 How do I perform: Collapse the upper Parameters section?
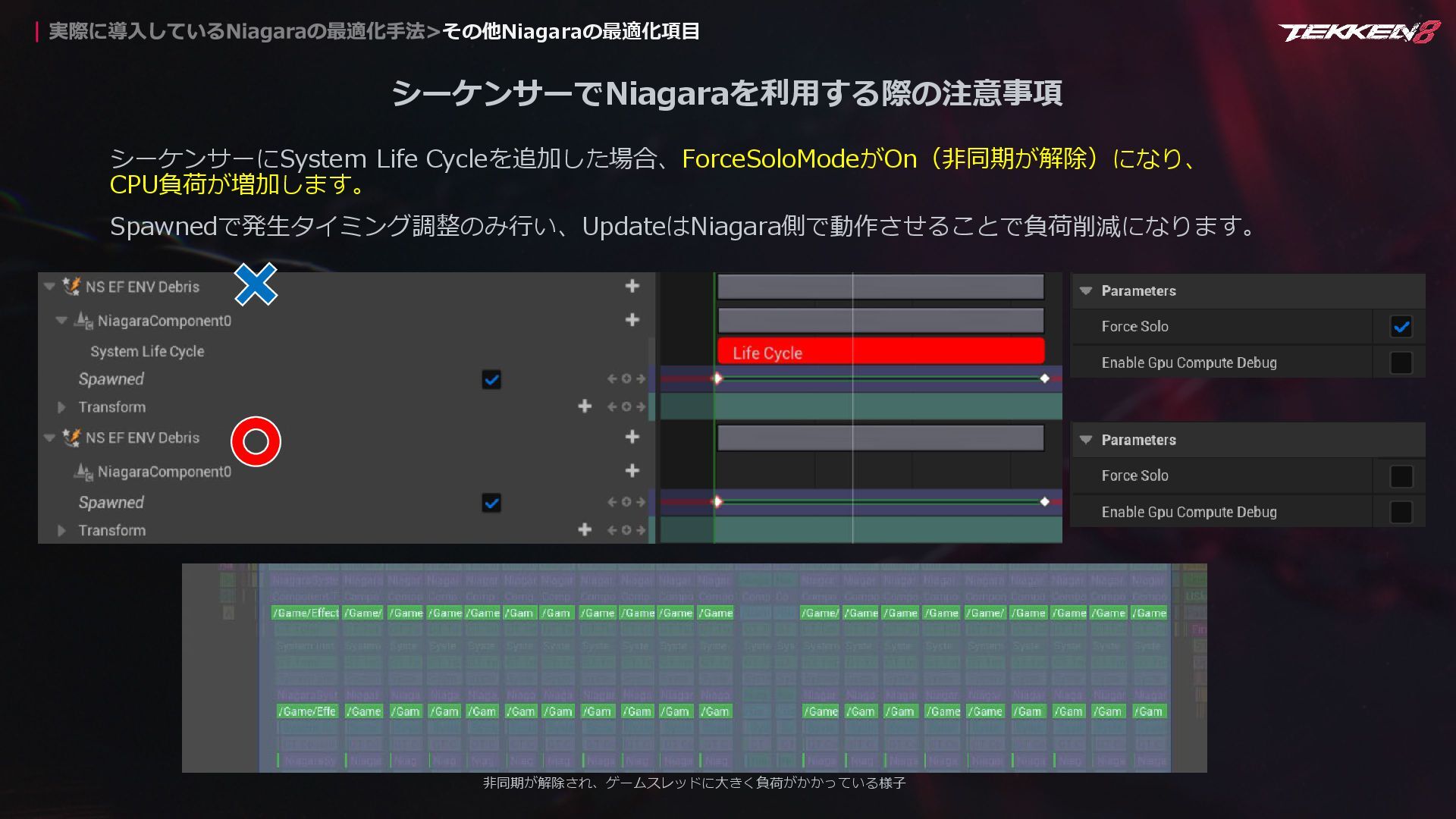(1086, 291)
